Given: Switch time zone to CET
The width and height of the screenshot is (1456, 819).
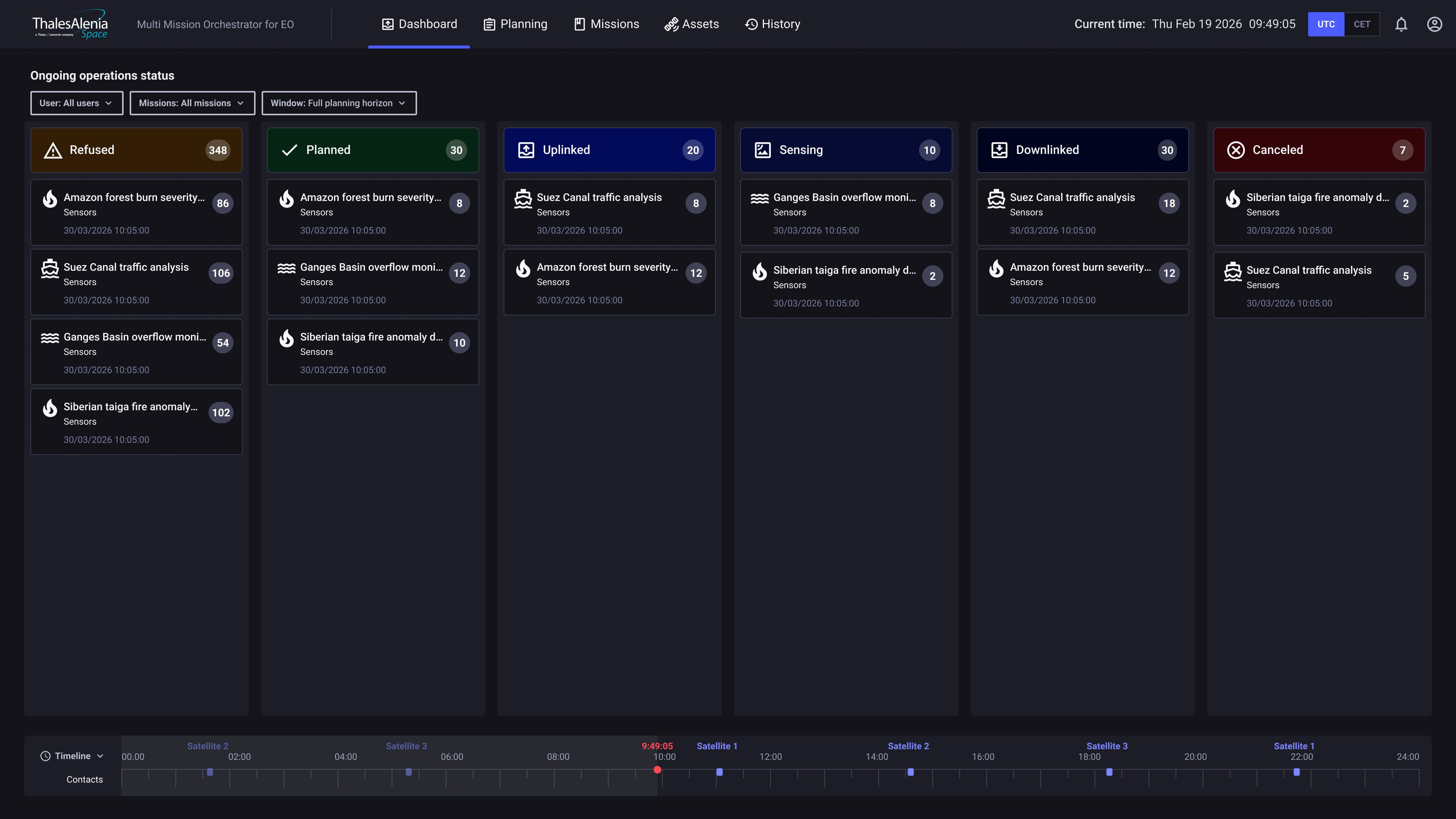Looking at the screenshot, I should [1362, 24].
